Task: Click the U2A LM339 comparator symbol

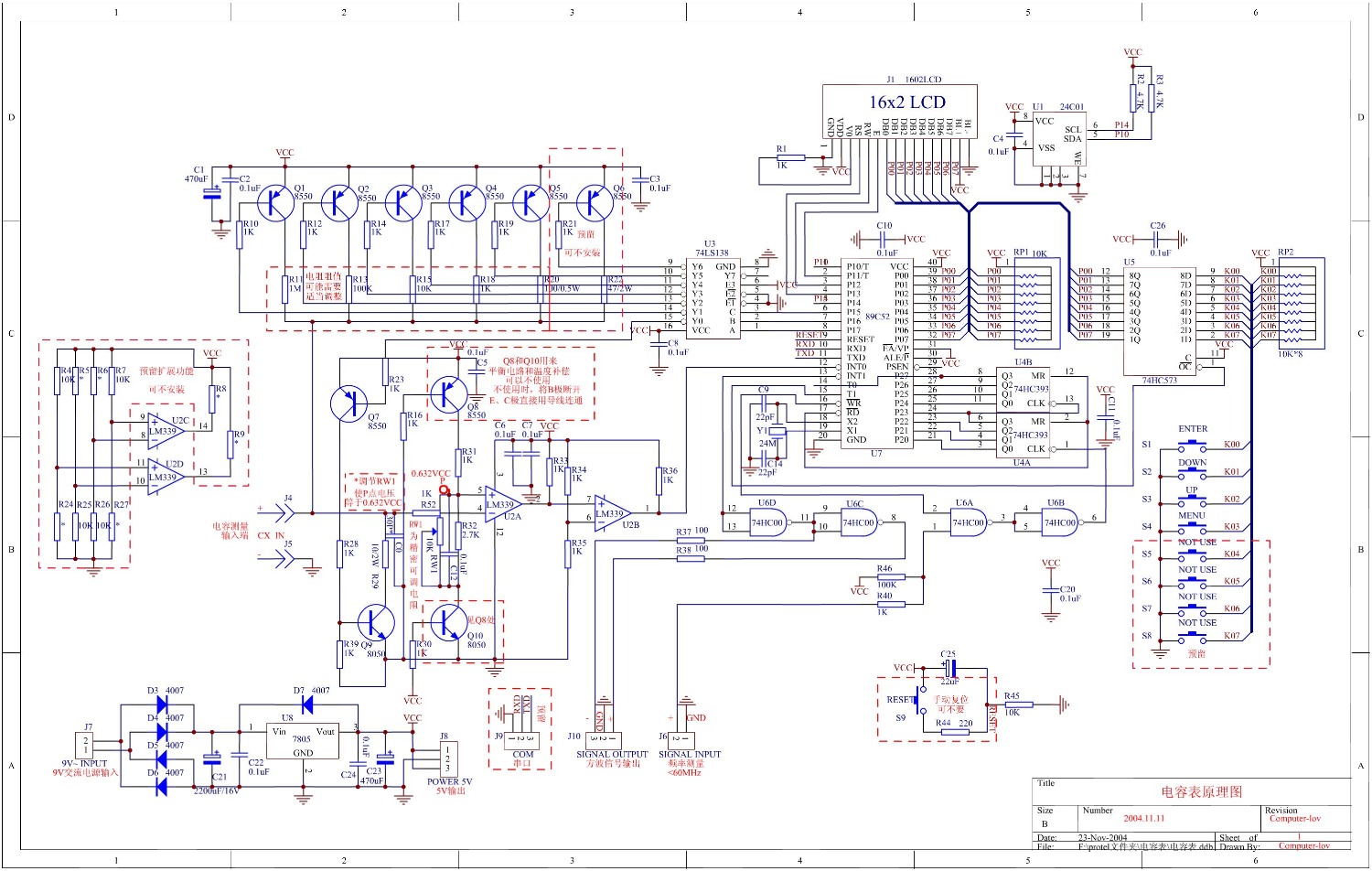Action: 502,504
